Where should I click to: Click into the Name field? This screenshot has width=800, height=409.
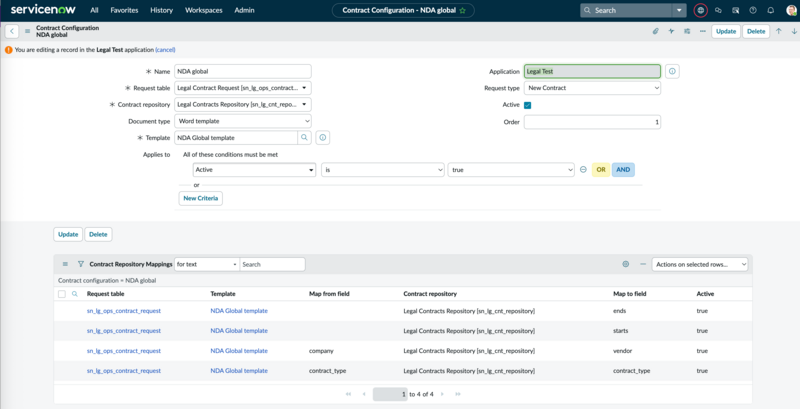[243, 71]
